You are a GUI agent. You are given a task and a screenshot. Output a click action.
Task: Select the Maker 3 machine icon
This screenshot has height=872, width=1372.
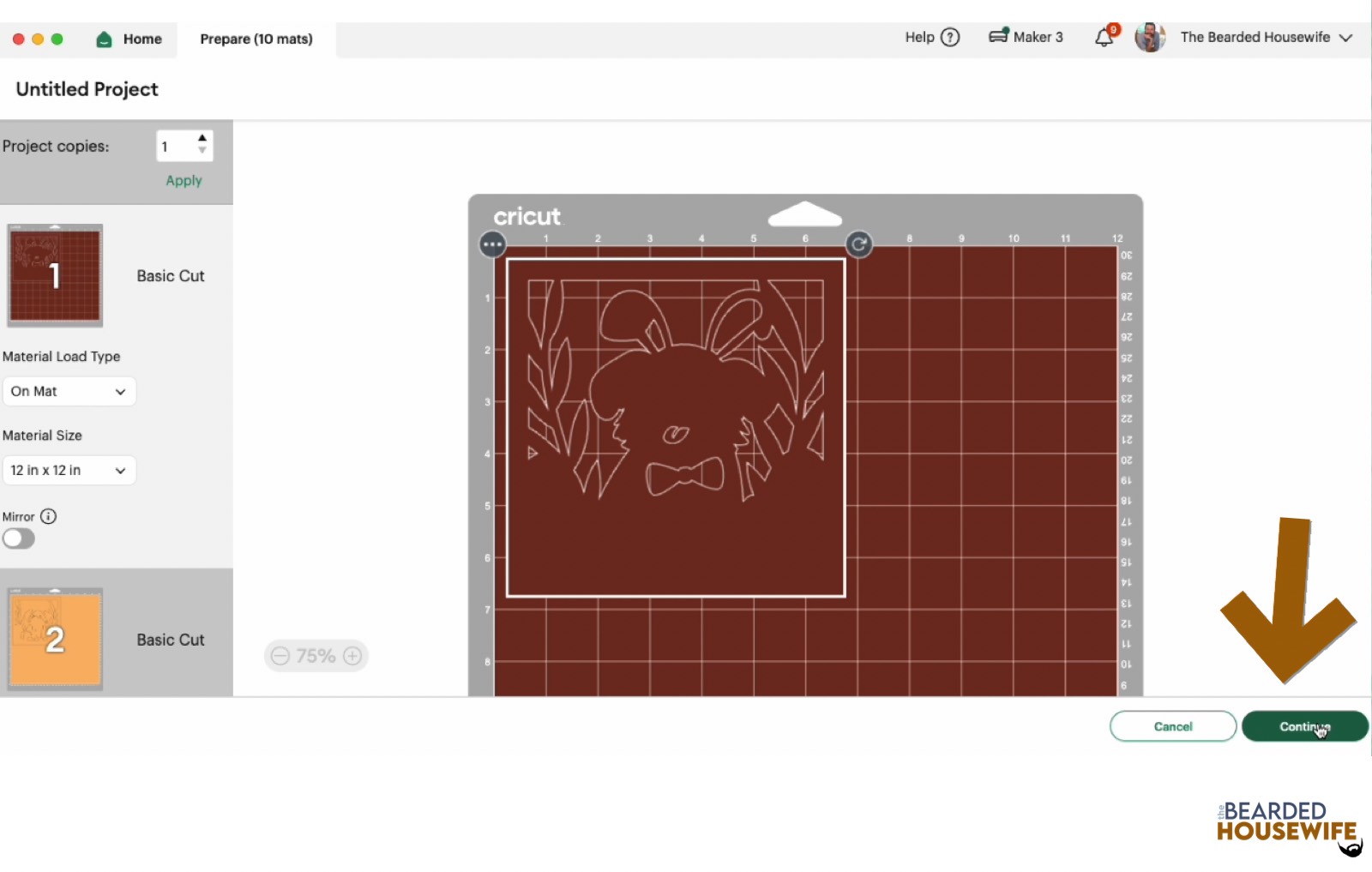(998, 37)
